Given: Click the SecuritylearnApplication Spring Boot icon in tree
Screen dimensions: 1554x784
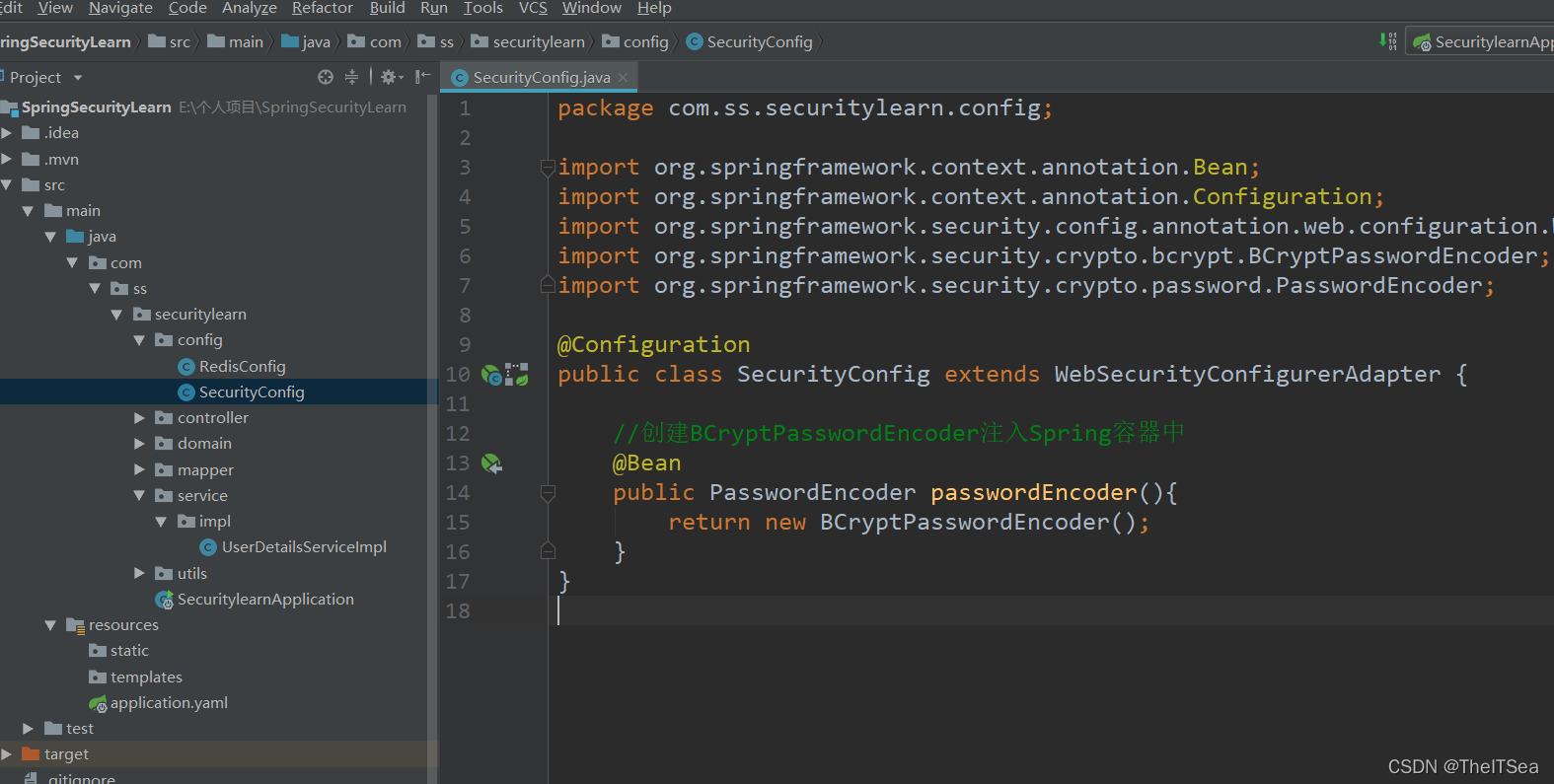Looking at the screenshot, I should coord(165,600).
